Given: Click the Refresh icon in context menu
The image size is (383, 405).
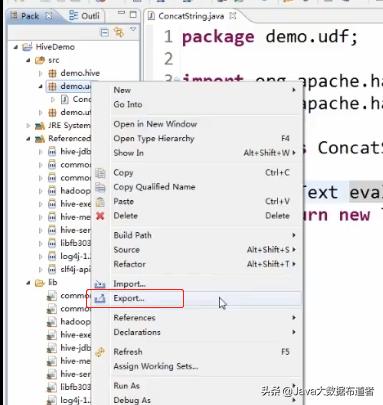Looking at the screenshot, I should coord(100,352).
